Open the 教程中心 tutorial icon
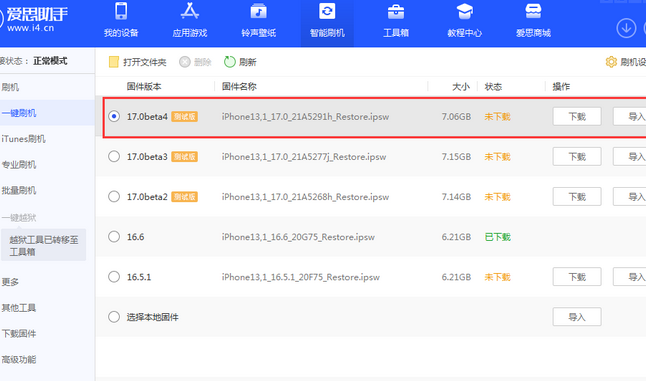The height and width of the screenshot is (381, 646). tap(464, 12)
